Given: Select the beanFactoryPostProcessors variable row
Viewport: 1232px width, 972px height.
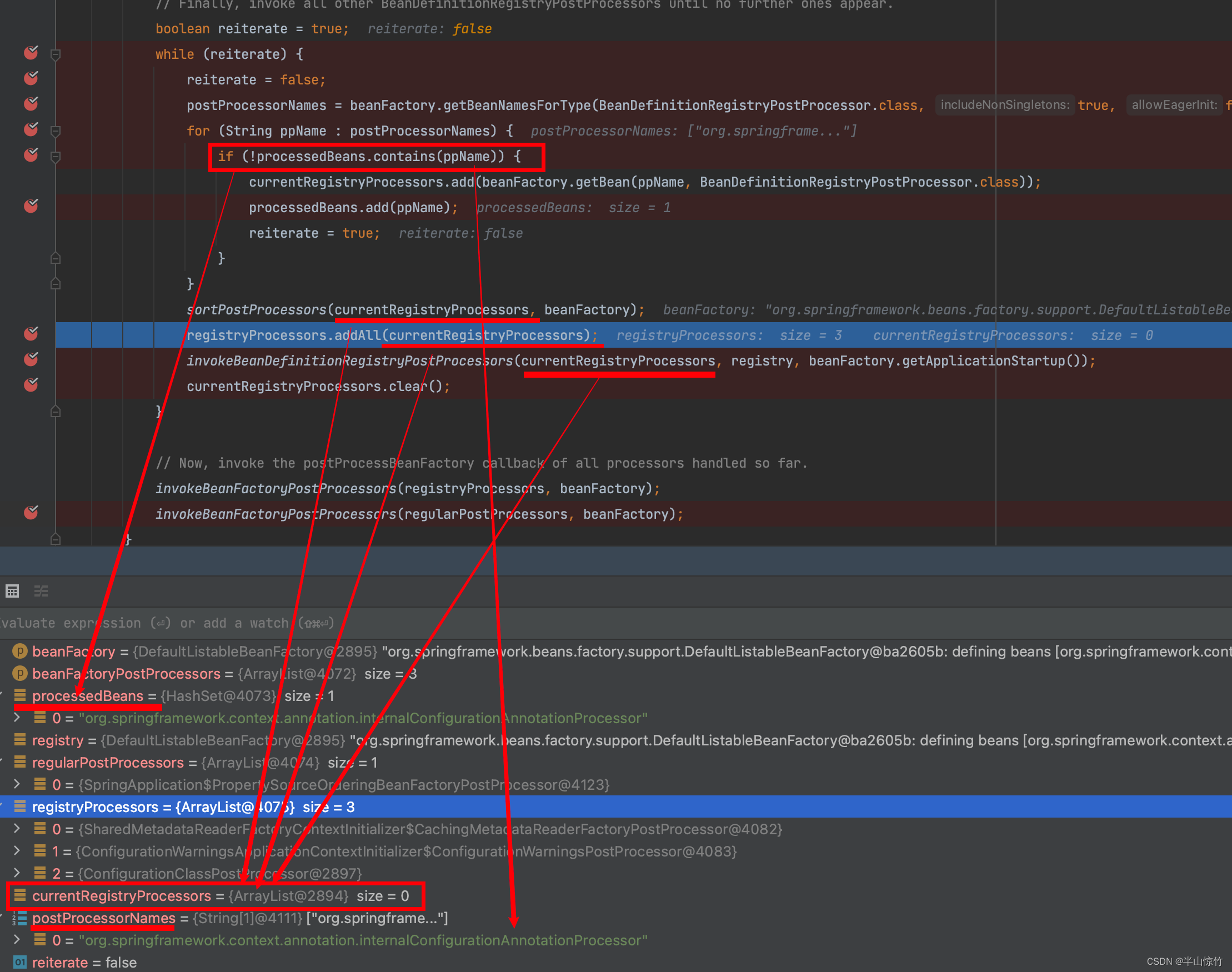Looking at the screenshot, I should (615, 674).
